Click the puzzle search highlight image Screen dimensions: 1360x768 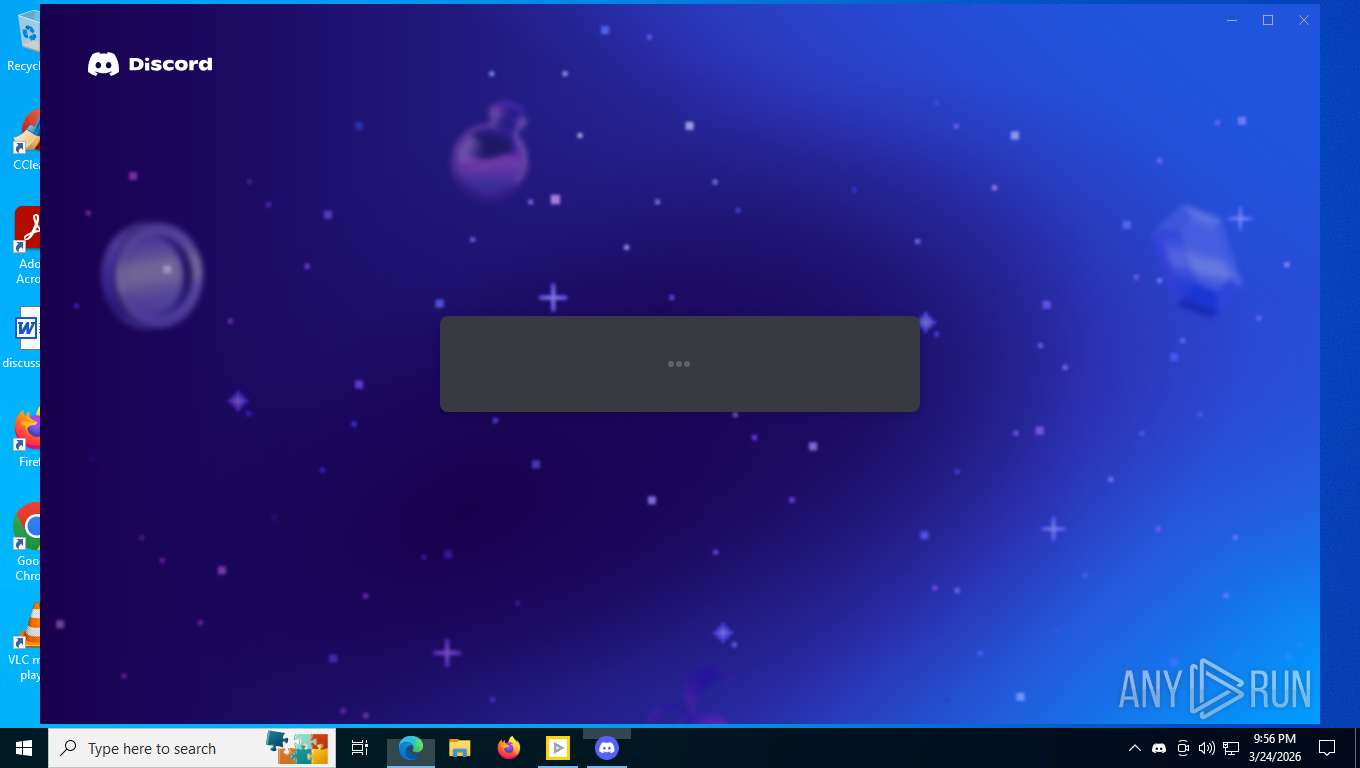297,747
